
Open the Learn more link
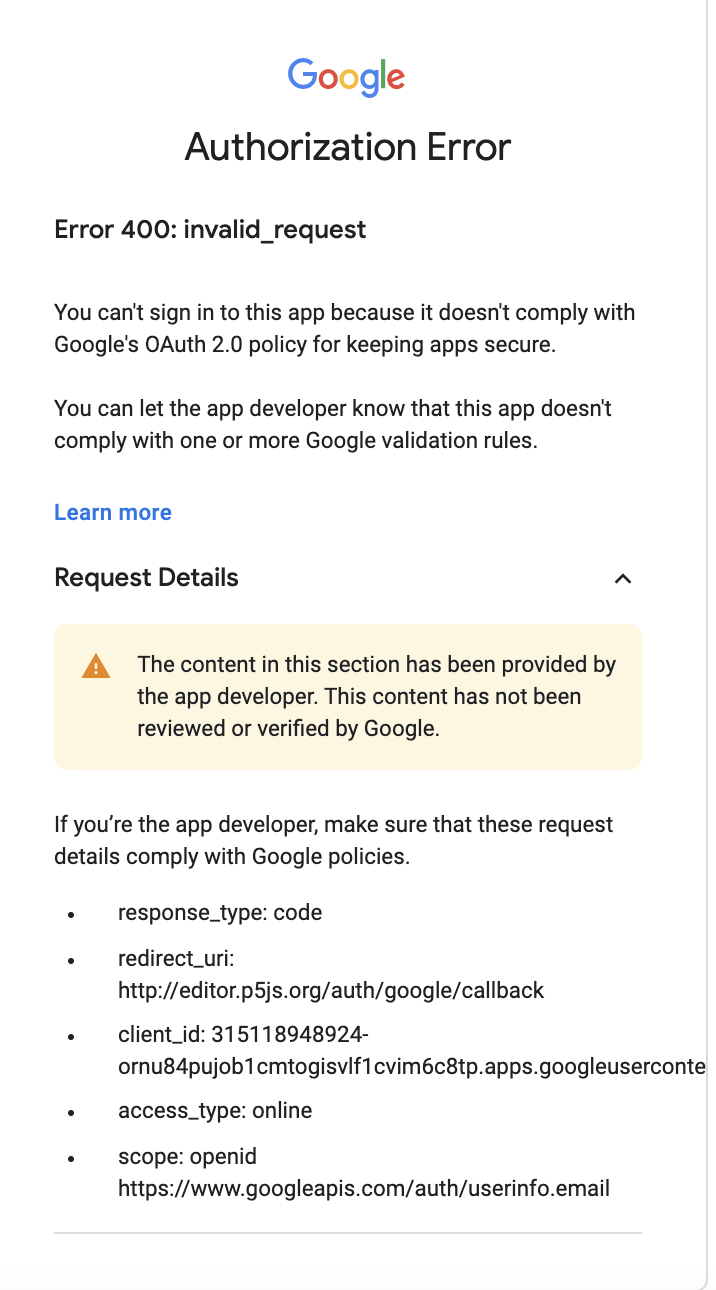pyautogui.click(x=112, y=512)
